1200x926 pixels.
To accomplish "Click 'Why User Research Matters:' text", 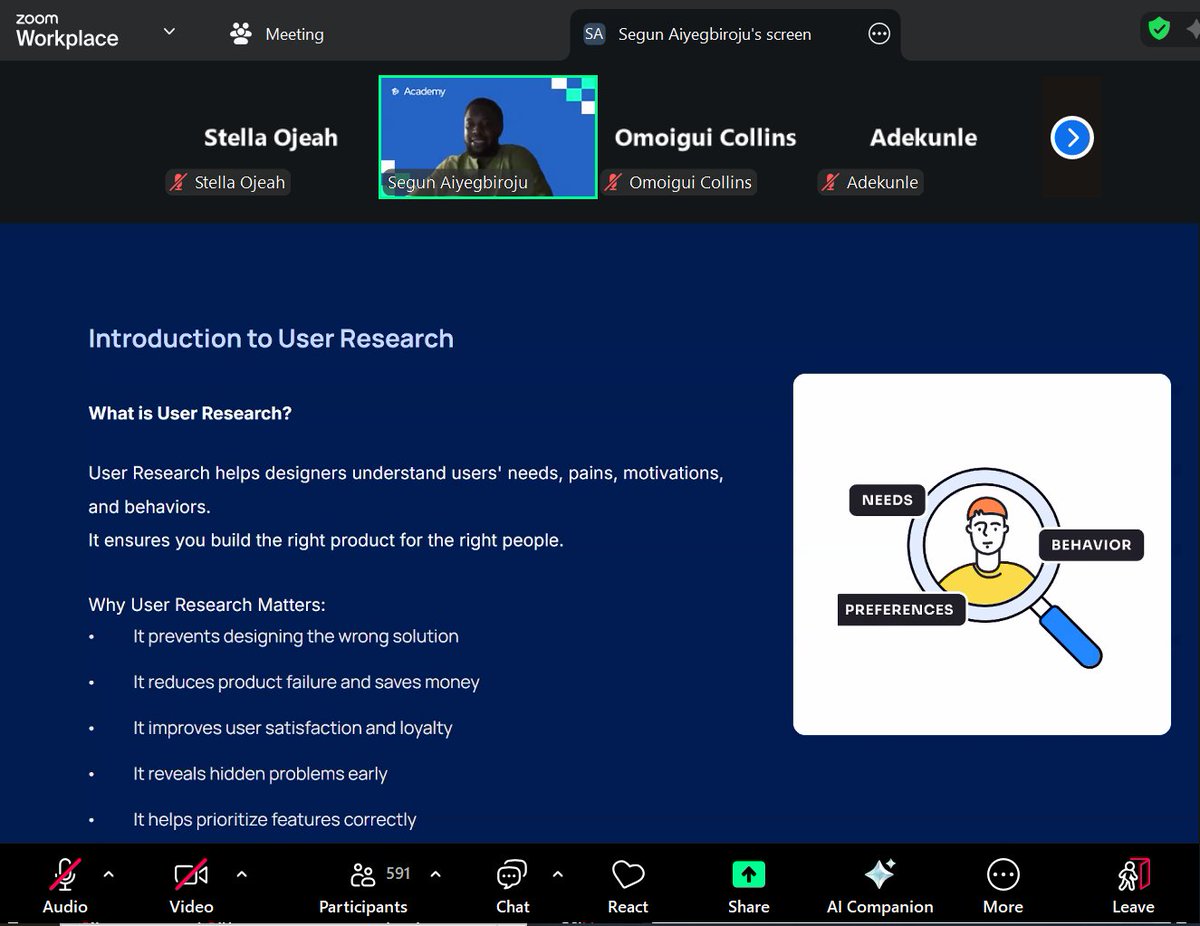I will click(x=207, y=604).
